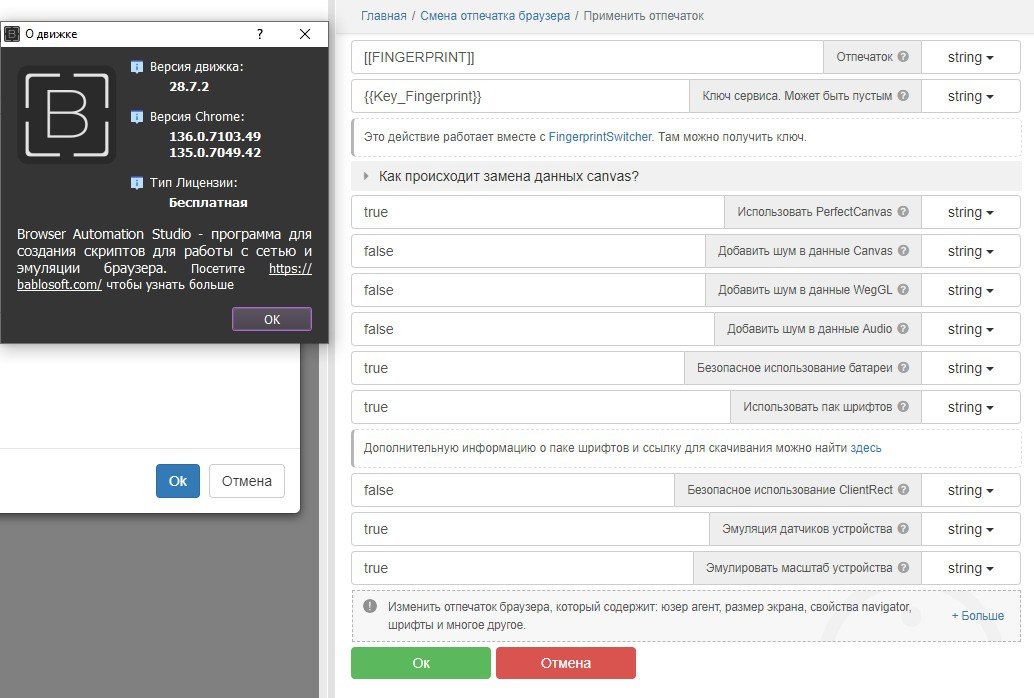Click help icon for Безопасное использование батареи
The width and height of the screenshot is (1034, 698).
point(903,368)
